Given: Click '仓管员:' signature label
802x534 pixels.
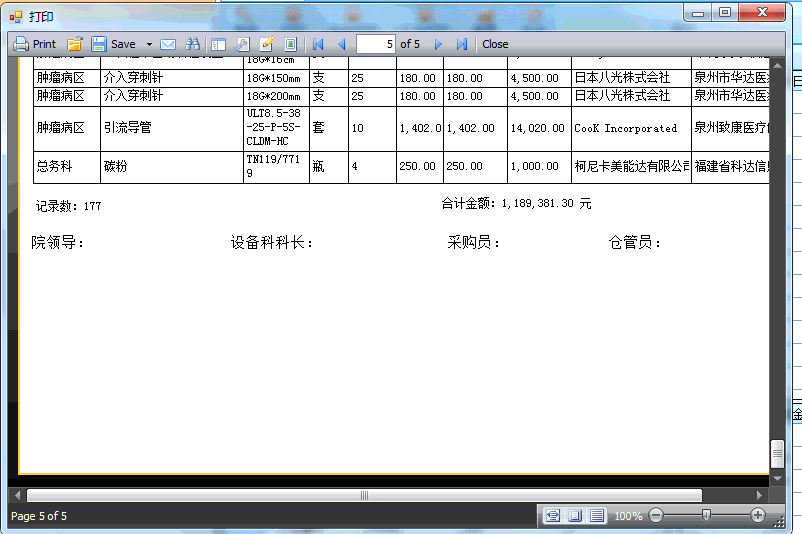Looking at the screenshot, I should click(x=634, y=242).
